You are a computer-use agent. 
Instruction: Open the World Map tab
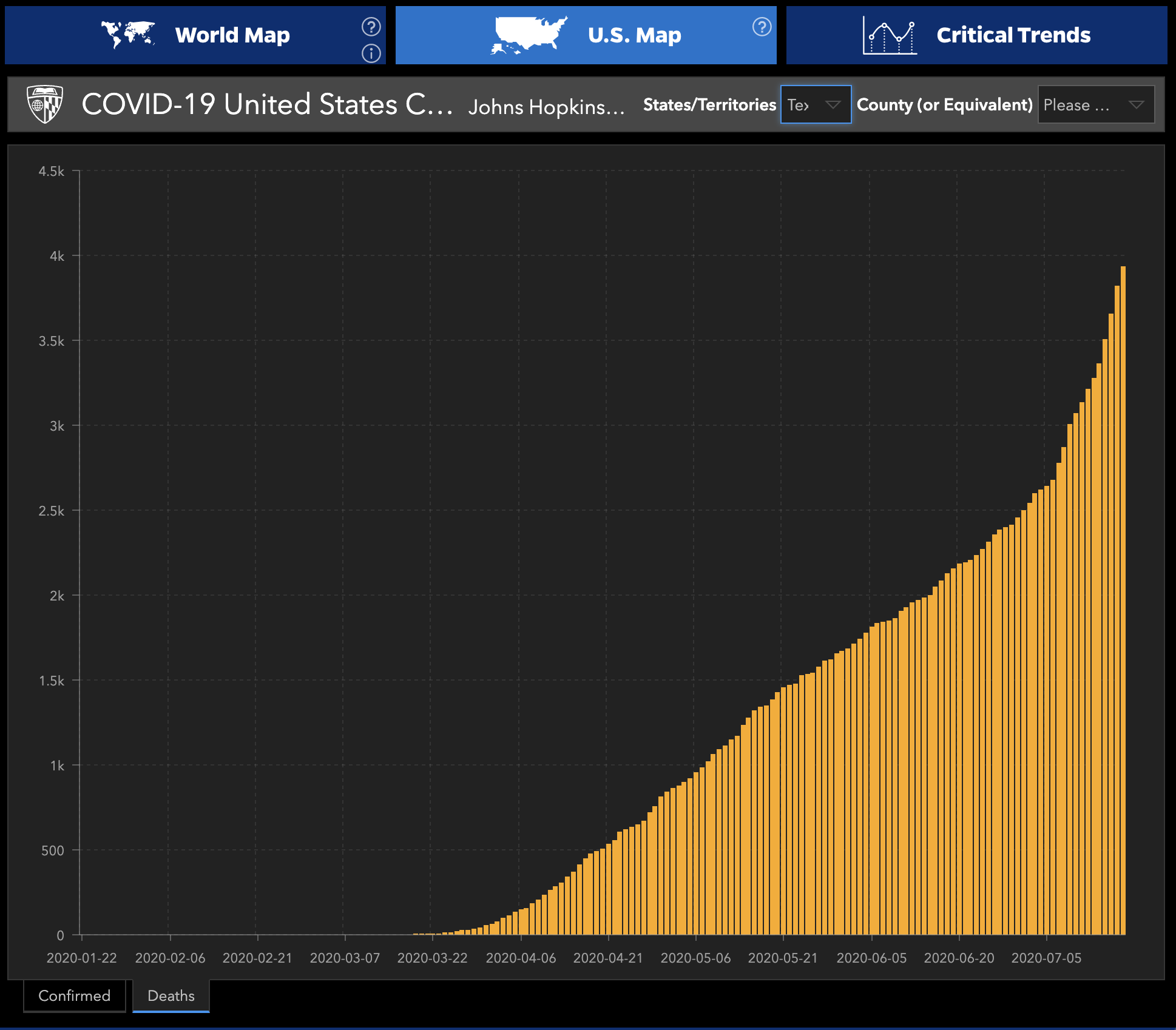coord(195,35)
